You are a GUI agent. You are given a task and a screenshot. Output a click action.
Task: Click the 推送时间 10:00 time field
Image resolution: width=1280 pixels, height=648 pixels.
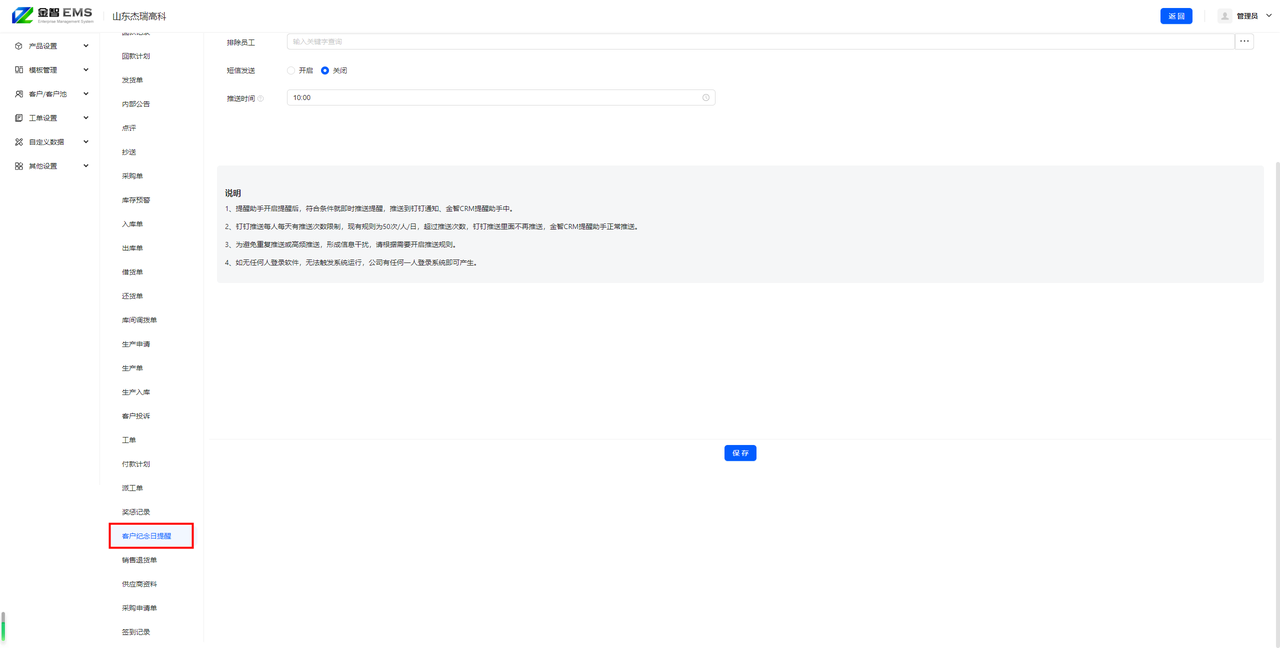coord(501,98)
